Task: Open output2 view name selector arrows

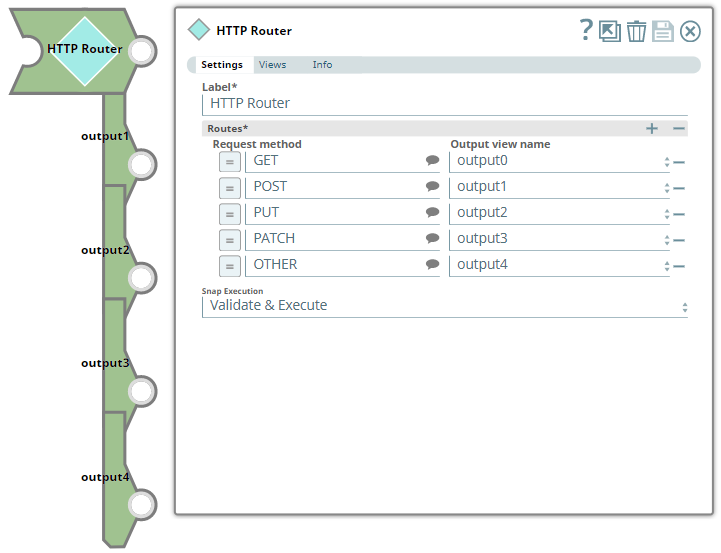Action: pyautogui.click(x=666, y=214)
